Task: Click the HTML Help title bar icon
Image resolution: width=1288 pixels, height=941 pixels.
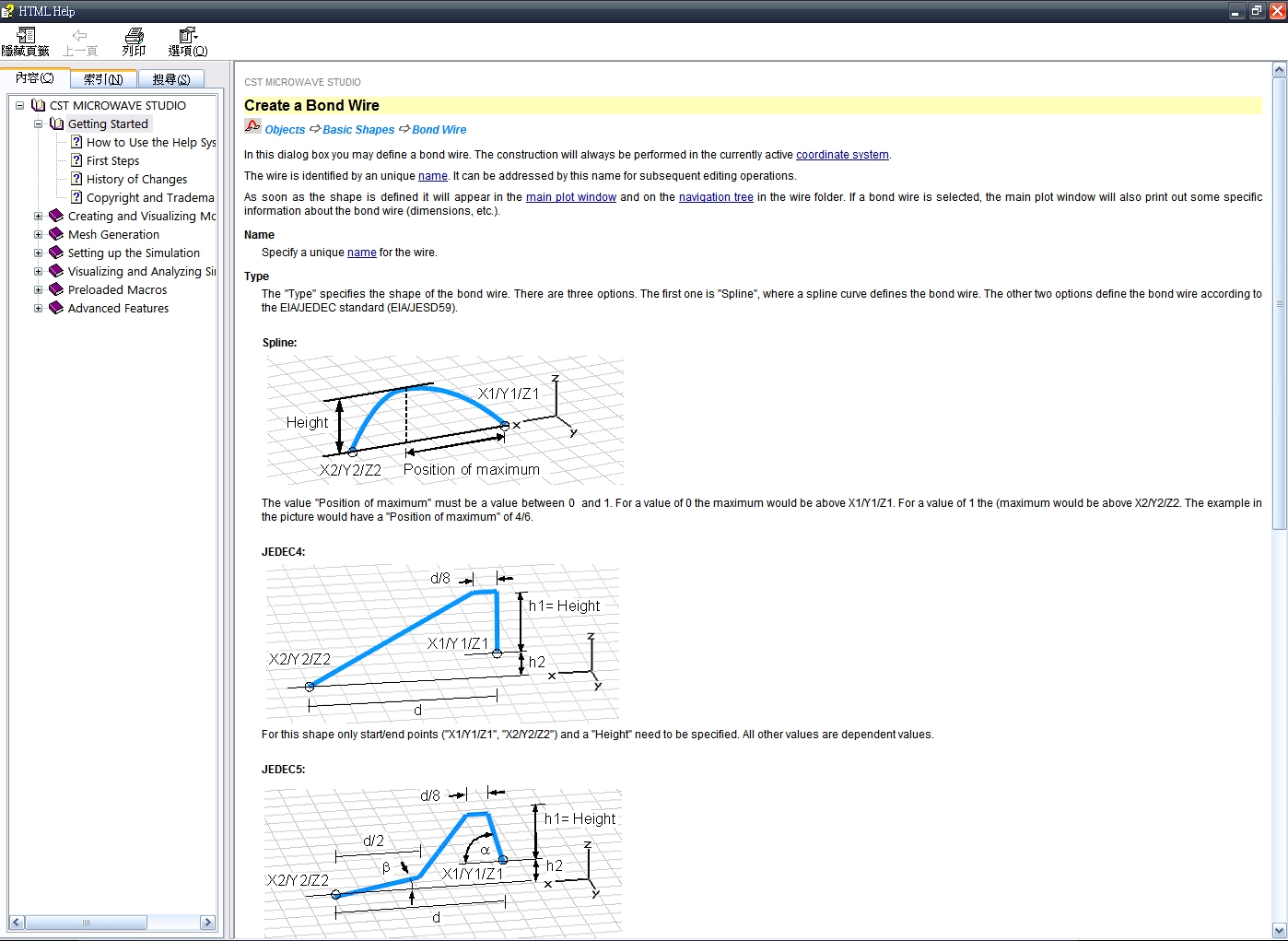Action: (x=8, y=11)
